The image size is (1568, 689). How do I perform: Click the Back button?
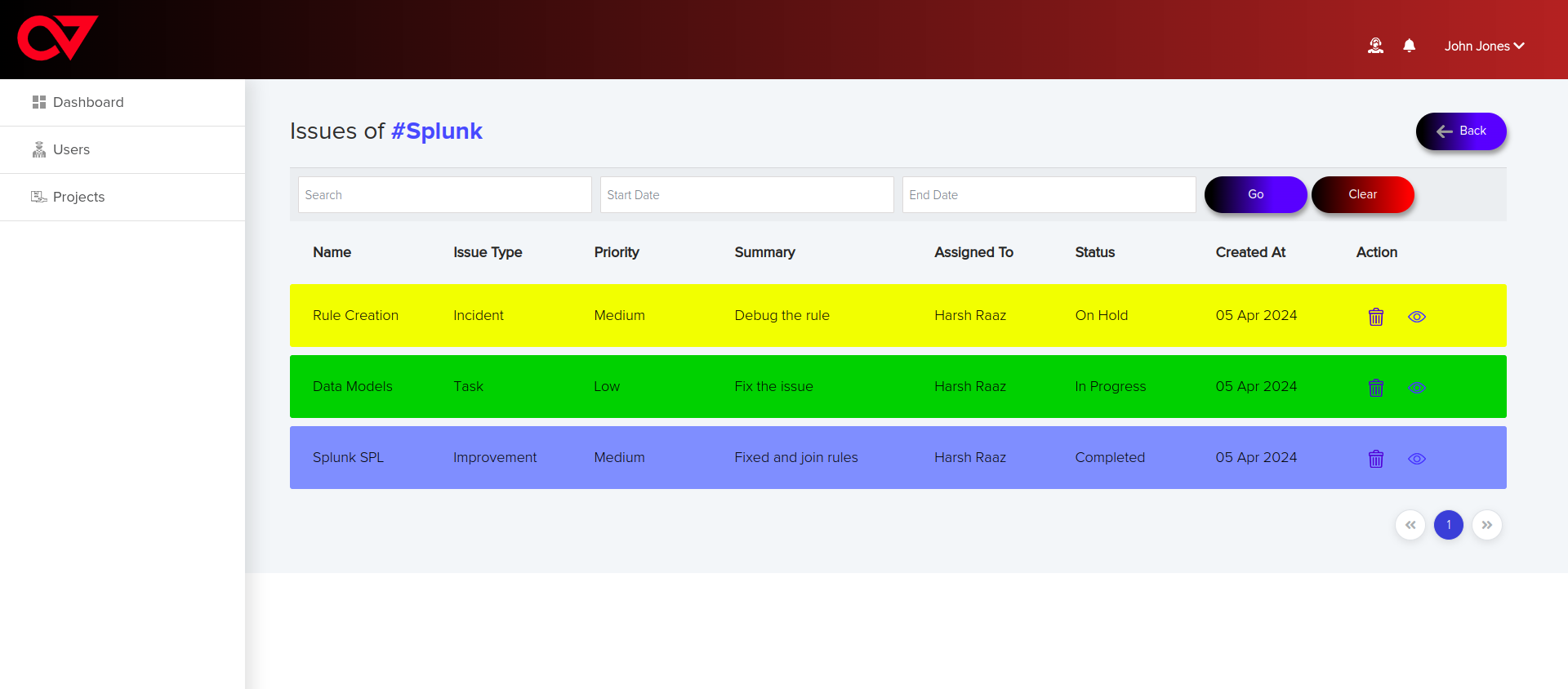click(1461, 131)
